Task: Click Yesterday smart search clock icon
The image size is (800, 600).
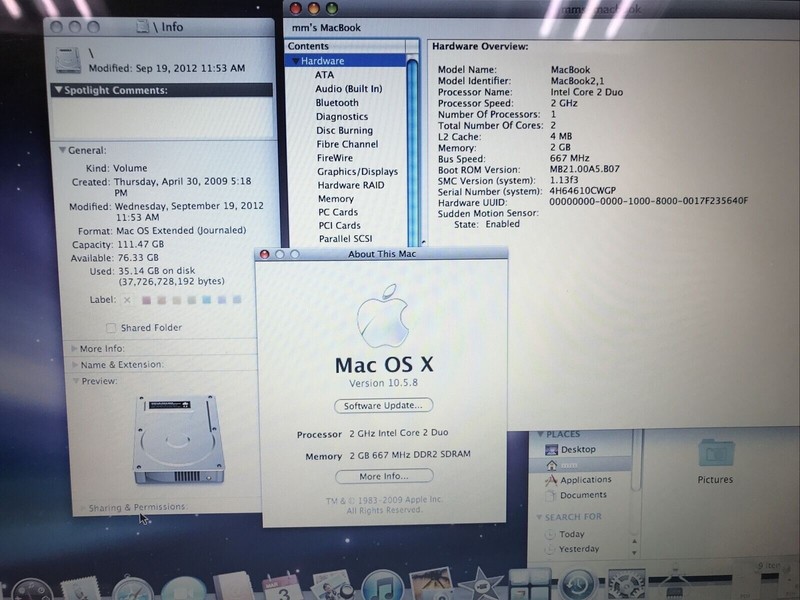Action: click(550, 549)
